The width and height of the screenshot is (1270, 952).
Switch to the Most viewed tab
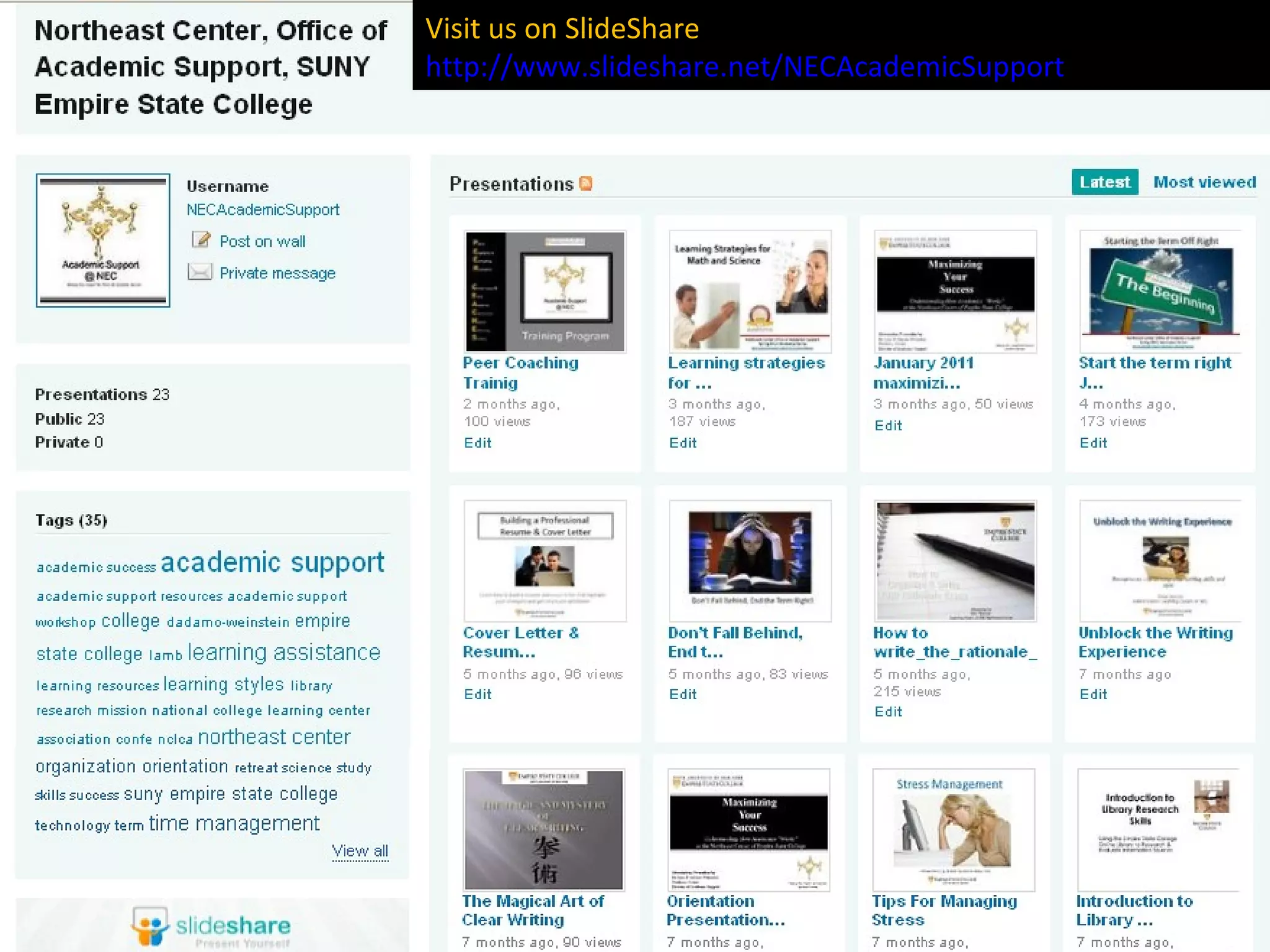pos(1204,182)
